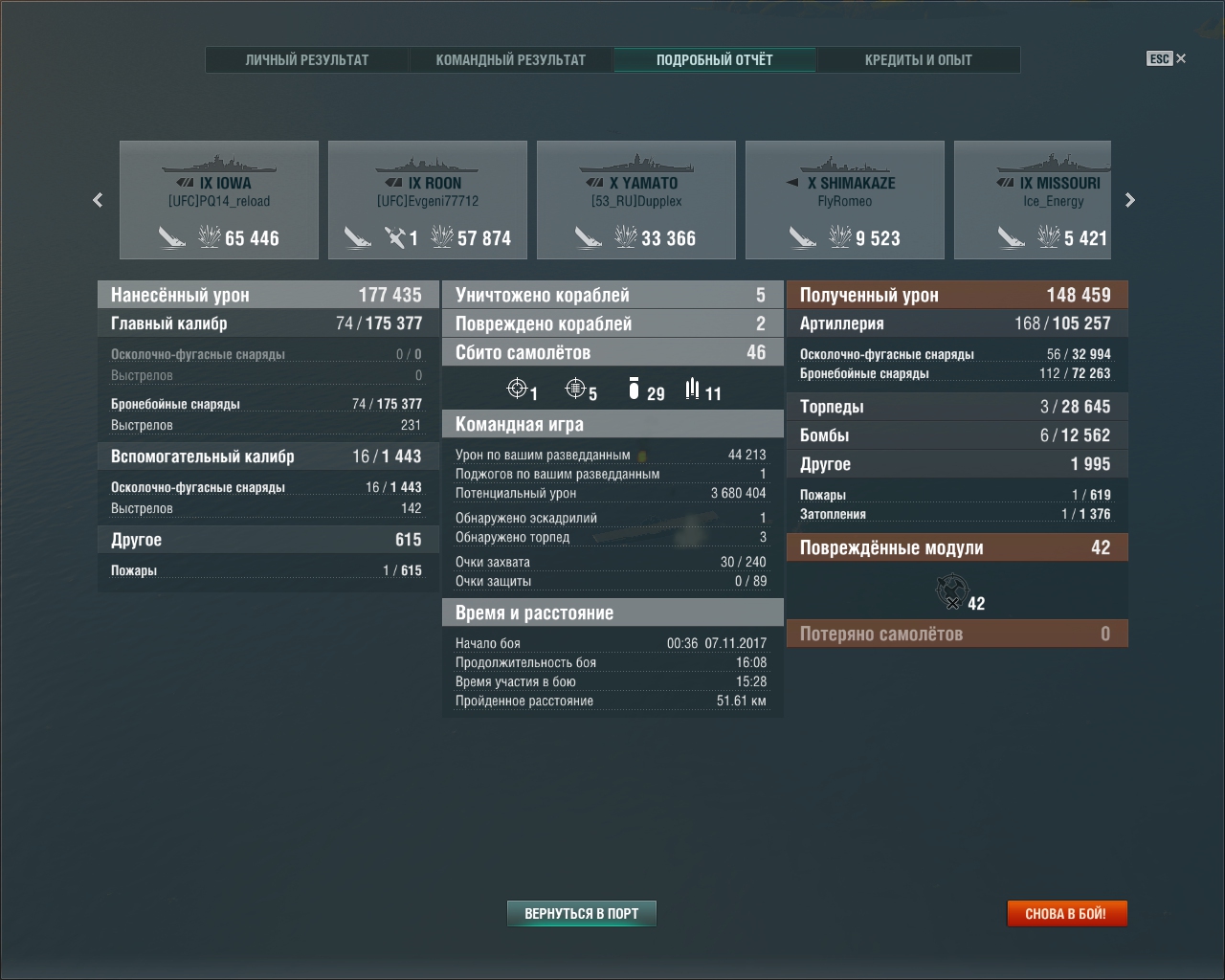Image resolution: width=1225 pixels, height=980 pixels.
Task: Click the ship class icon before IX ROON
Action: (394, 183)
